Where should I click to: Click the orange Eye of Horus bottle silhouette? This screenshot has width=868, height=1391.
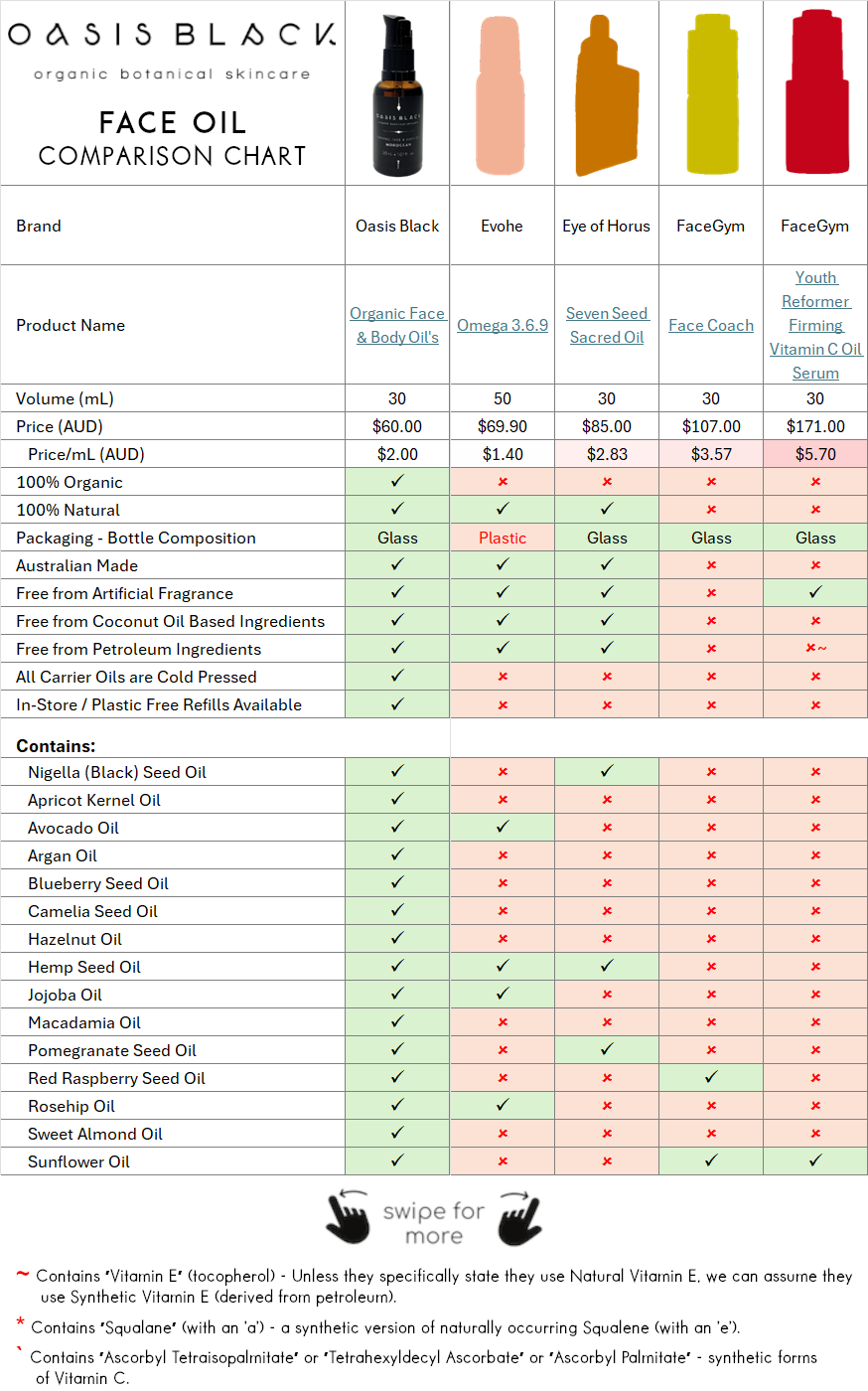pyautogui.click(x=607, y=94)
